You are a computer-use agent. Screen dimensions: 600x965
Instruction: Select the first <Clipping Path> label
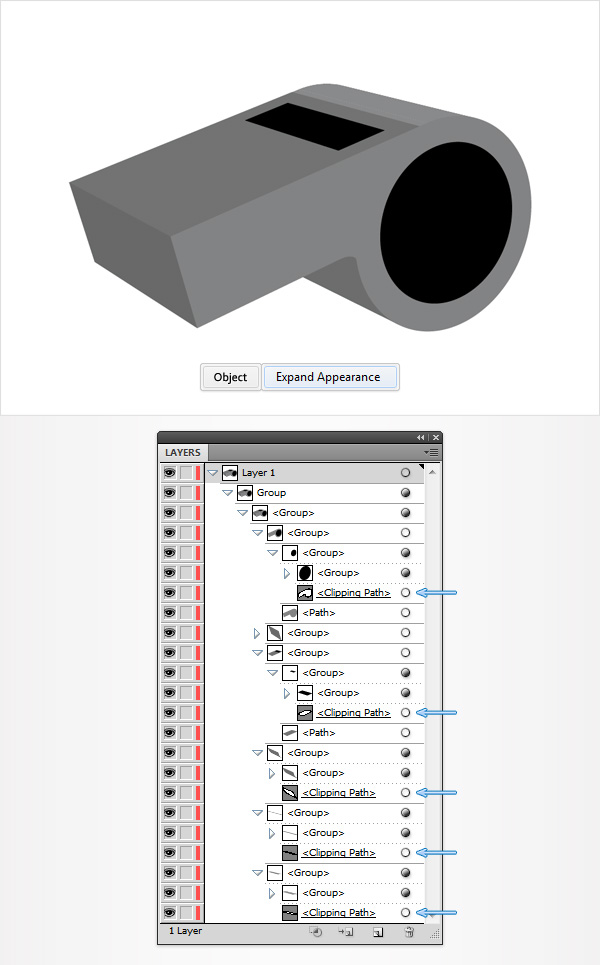click(354, 593)
